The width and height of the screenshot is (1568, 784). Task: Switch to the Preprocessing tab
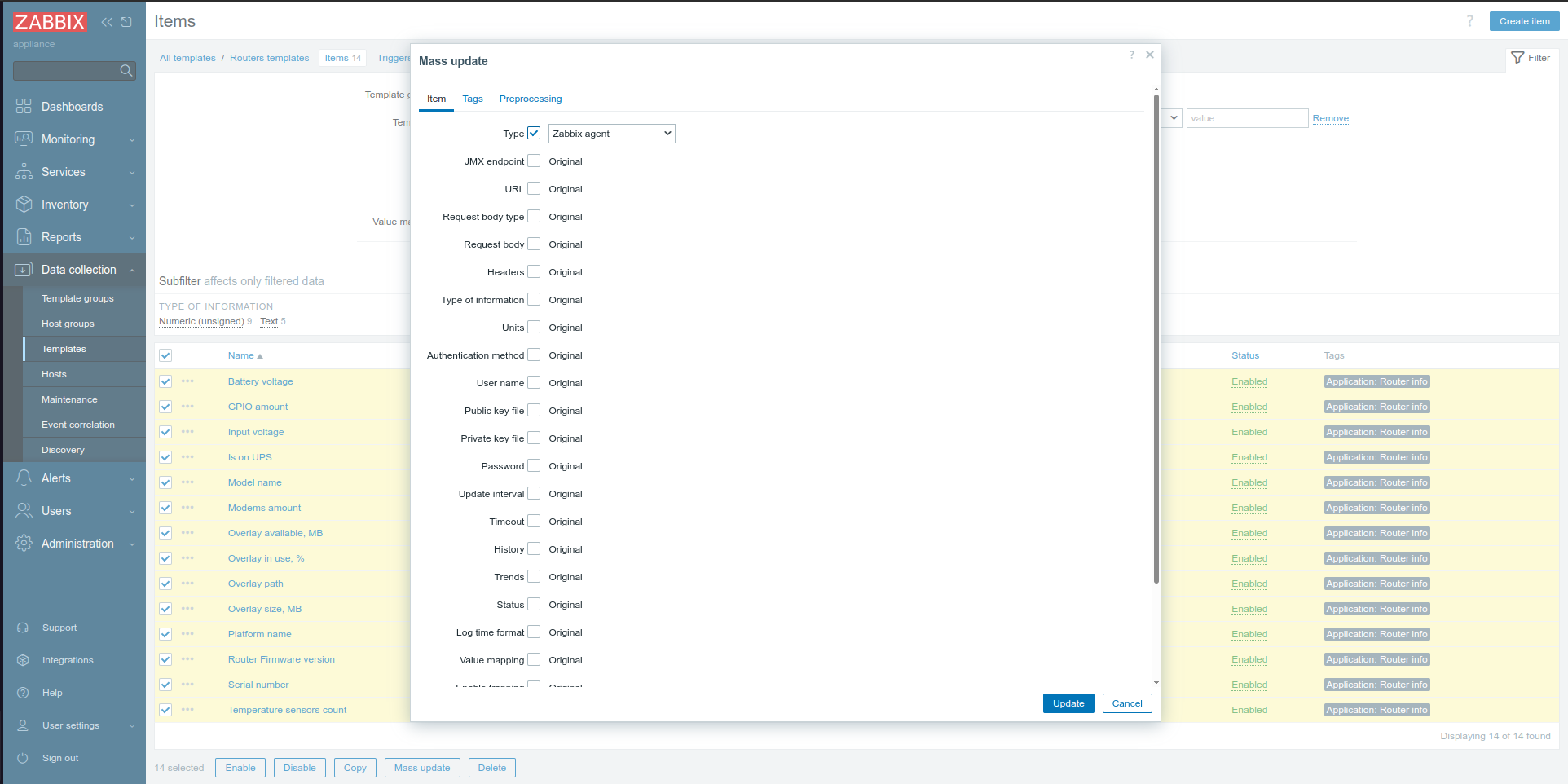pyautogui.click(x=530, y=99)
